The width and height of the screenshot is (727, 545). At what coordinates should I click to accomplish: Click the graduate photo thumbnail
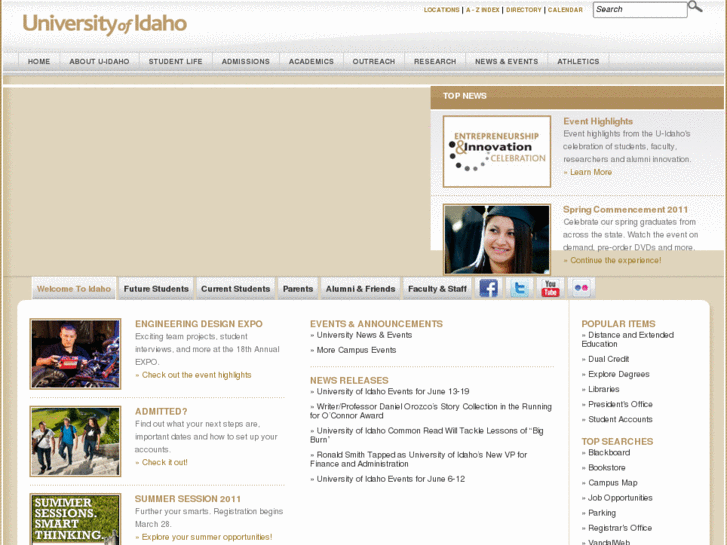(x=497, y=239)
